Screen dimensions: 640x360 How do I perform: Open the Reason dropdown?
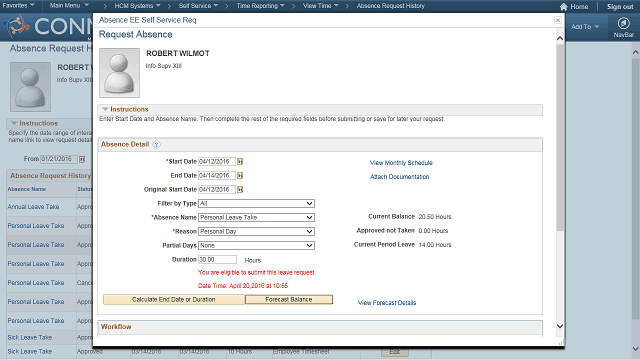pyautogui.click(x=256, y=231)
